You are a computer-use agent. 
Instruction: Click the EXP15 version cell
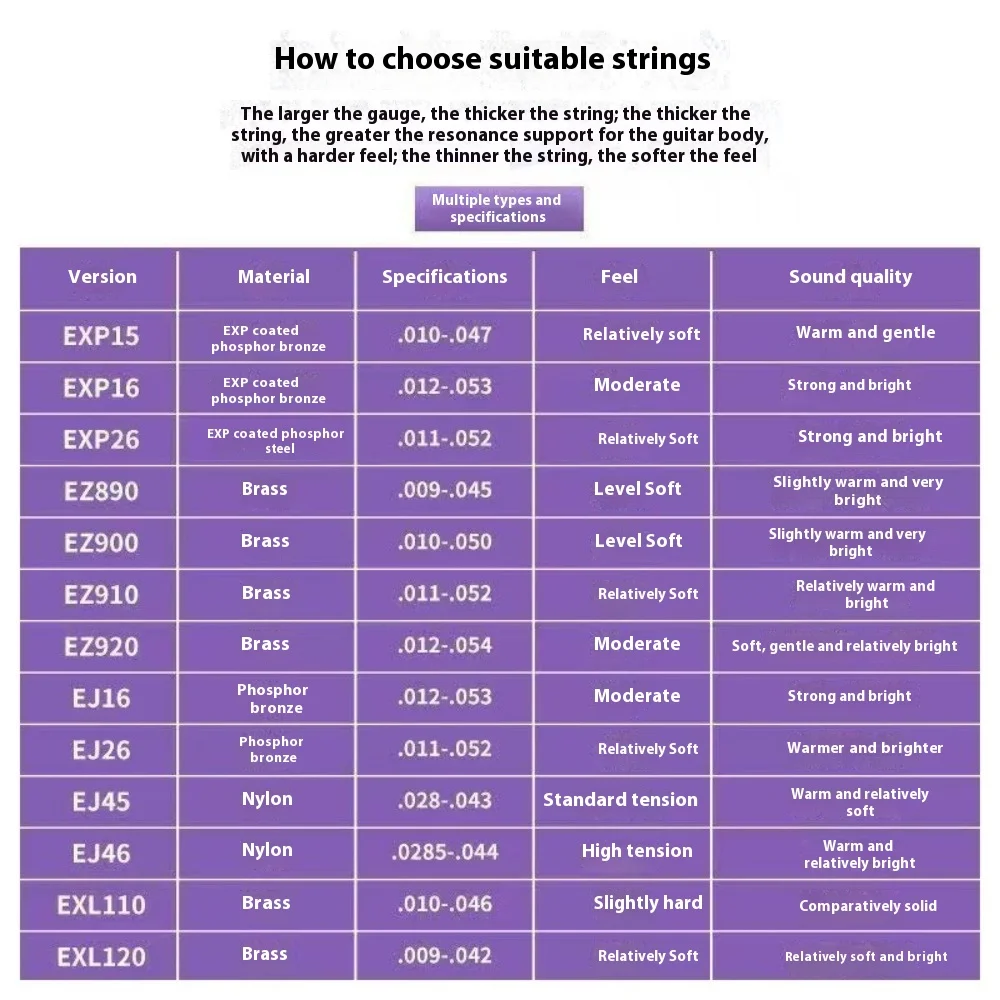coord(101,336)
